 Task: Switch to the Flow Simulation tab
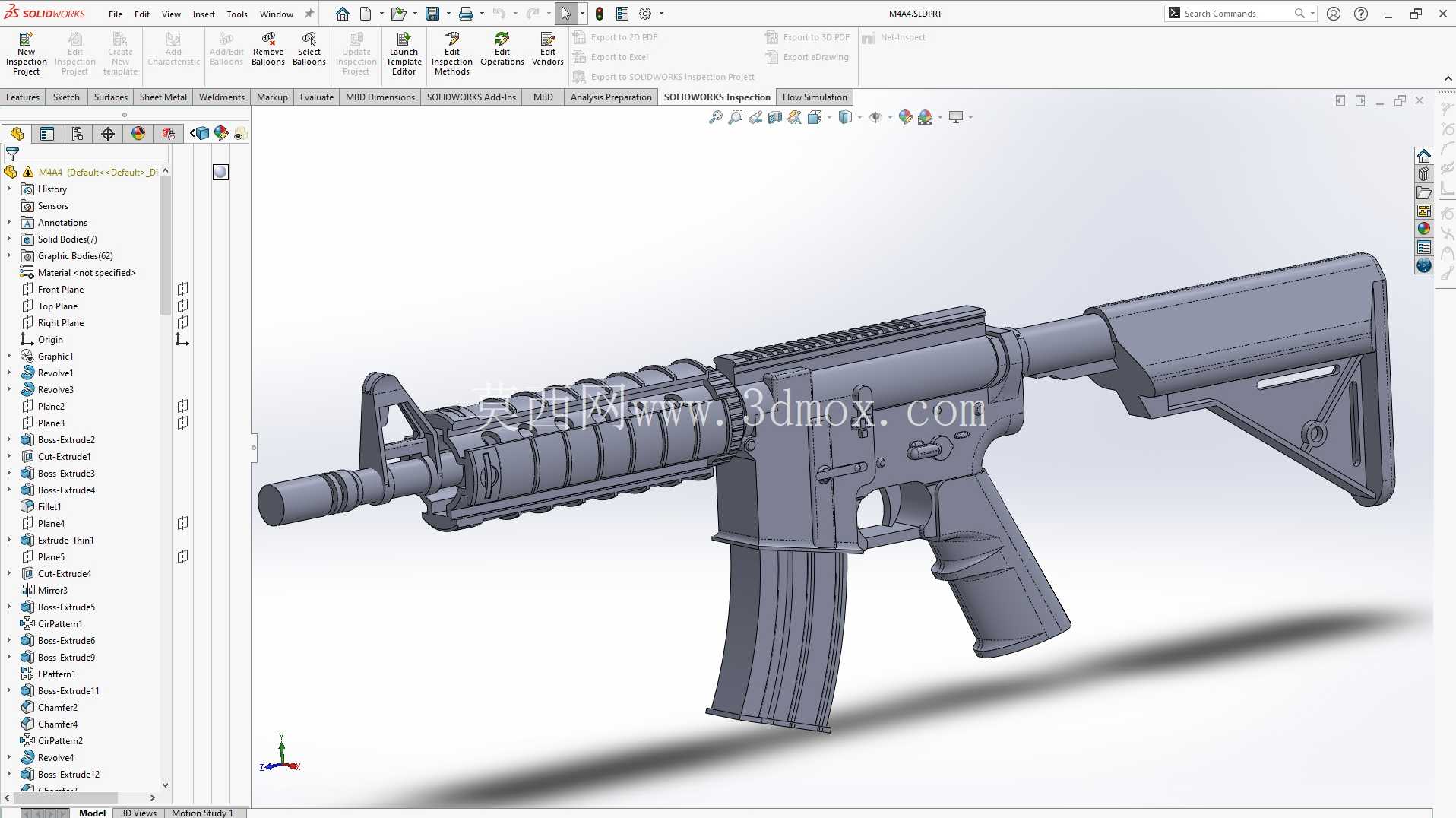coord(815,97)
